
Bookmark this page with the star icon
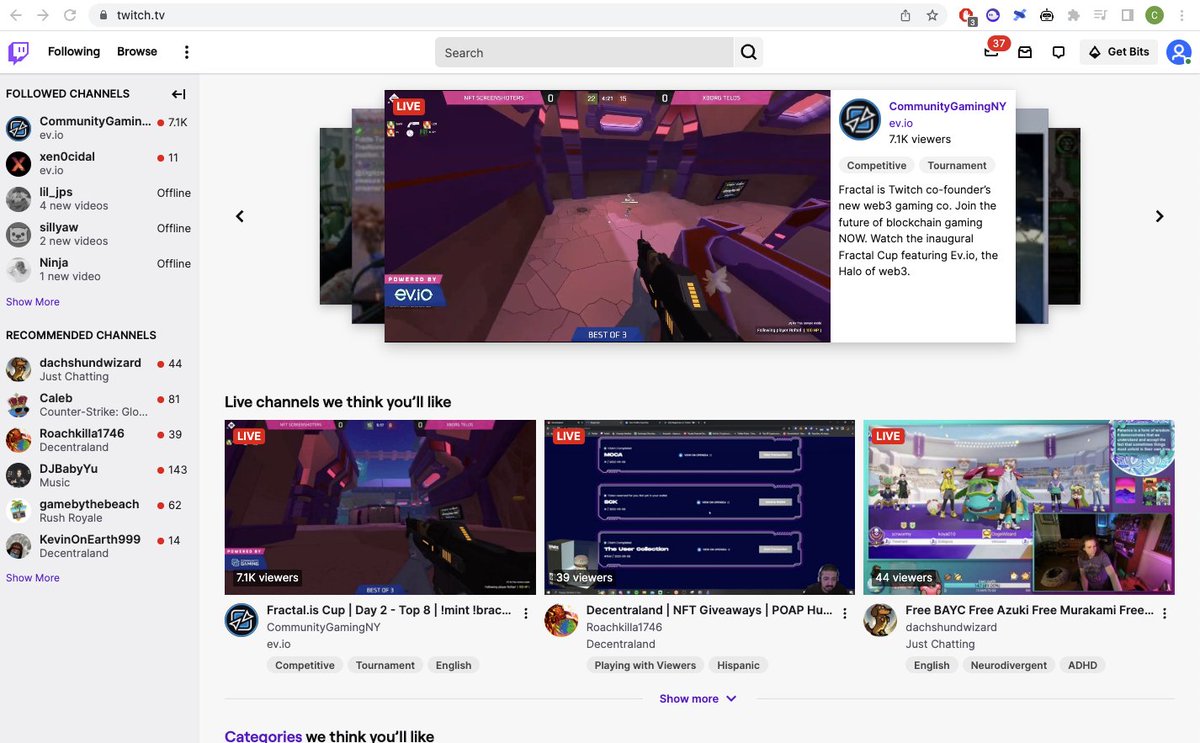[932, 15]
